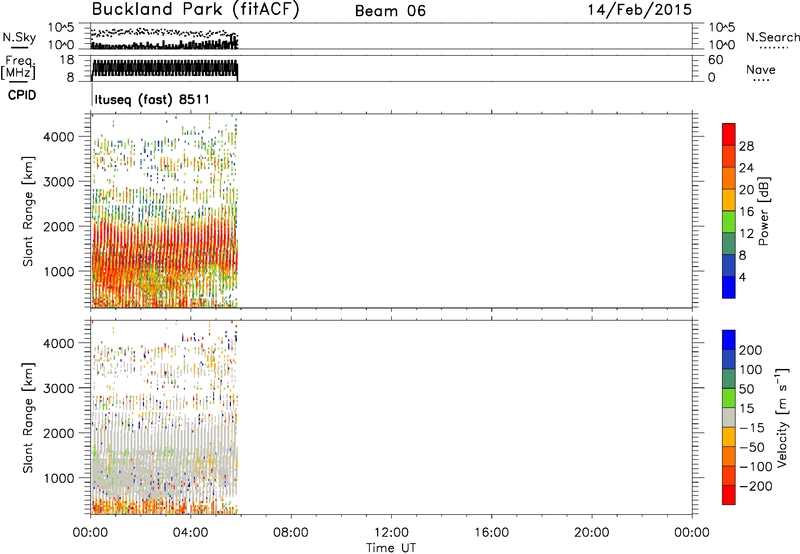Click the '04:00' time axis label
This screenshot has width=800, height=554.
click(190, 533)
